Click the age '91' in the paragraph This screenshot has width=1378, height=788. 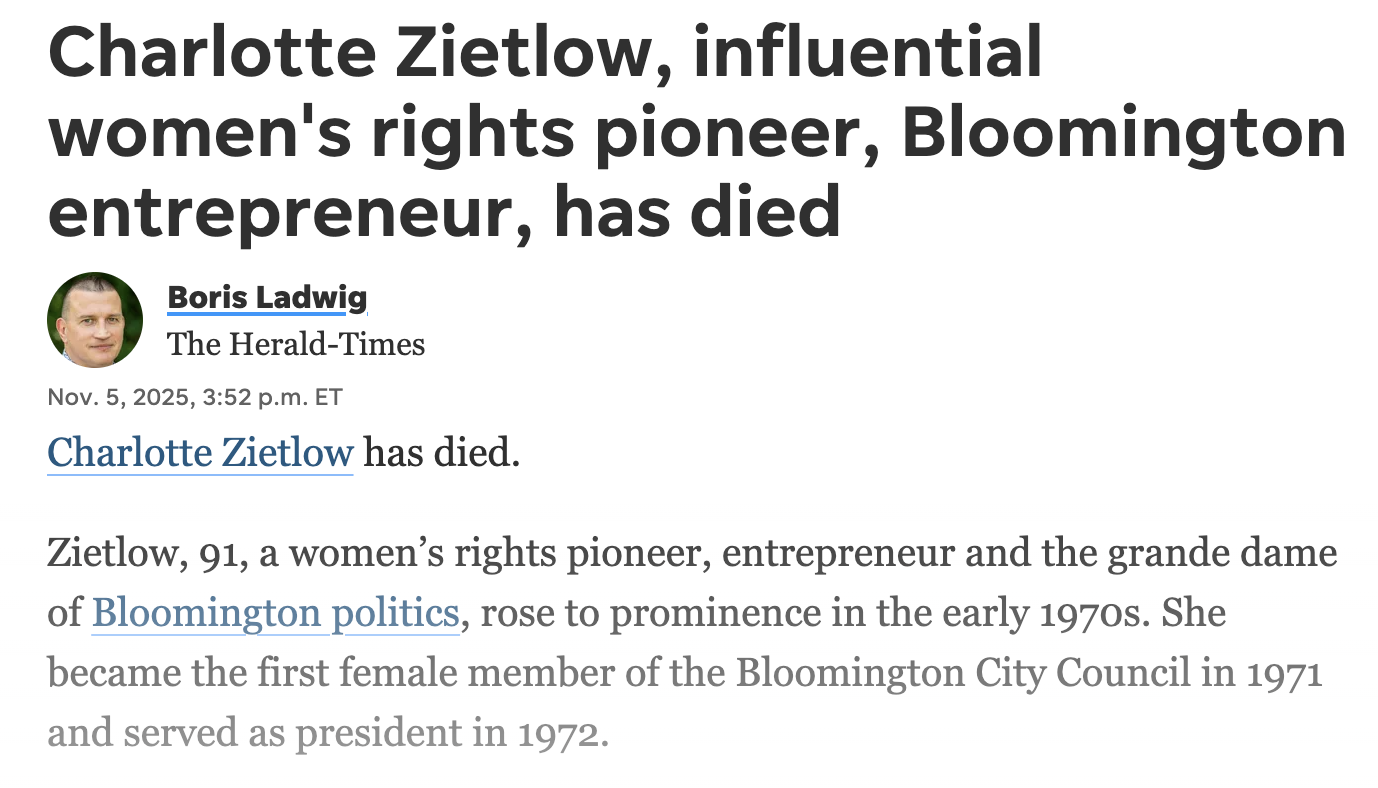(216, 553)
